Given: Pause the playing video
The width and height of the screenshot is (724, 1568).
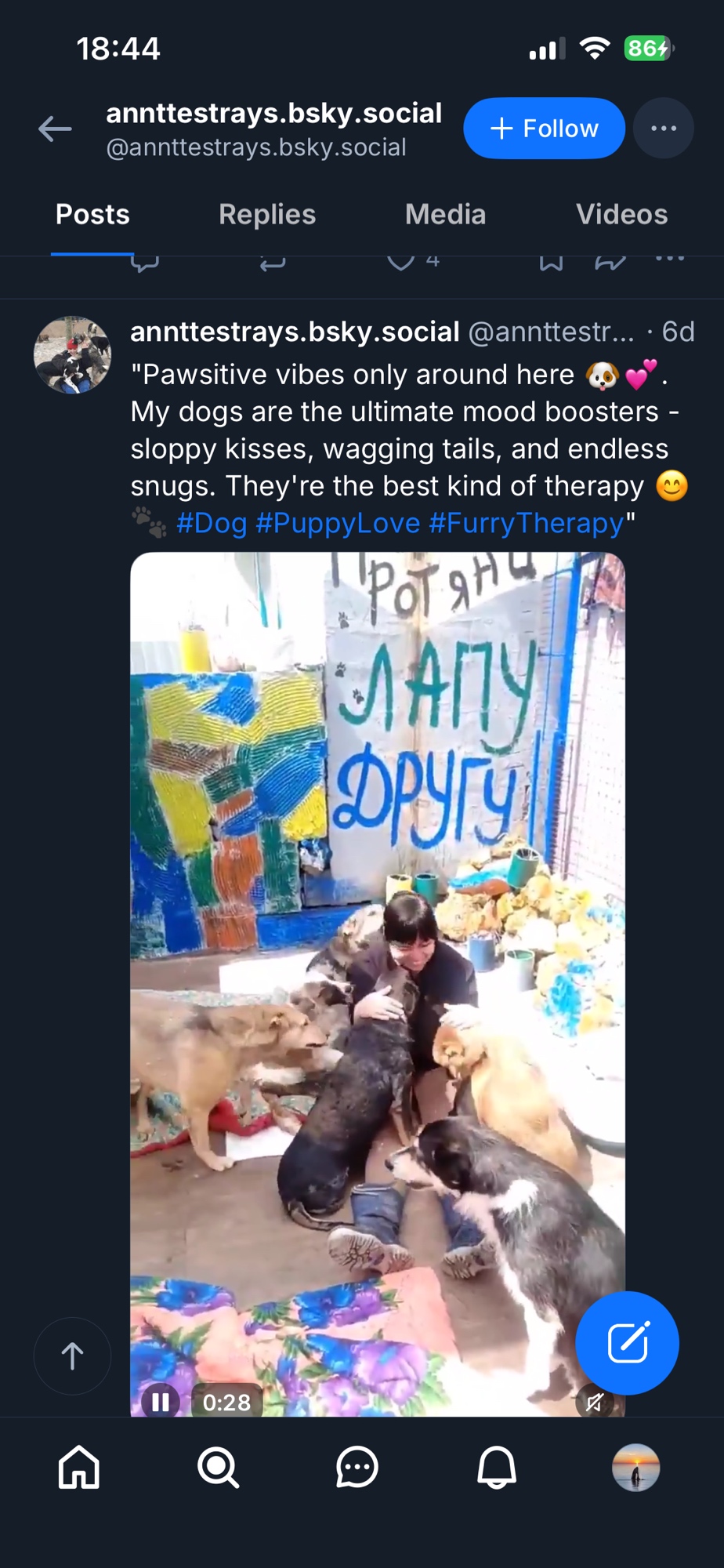Looking at the screenshot, I should coord(161,1402).
